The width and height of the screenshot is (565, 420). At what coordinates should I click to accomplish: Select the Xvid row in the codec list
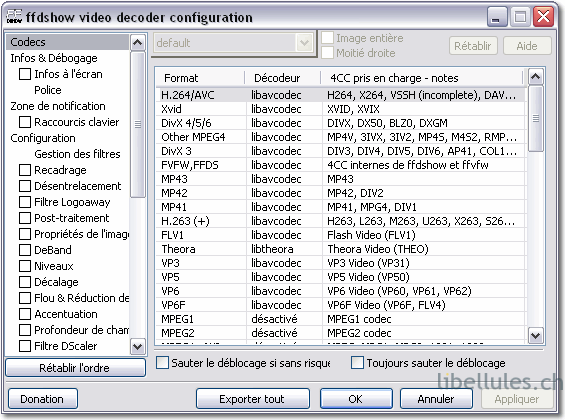[x=341, y=109]
